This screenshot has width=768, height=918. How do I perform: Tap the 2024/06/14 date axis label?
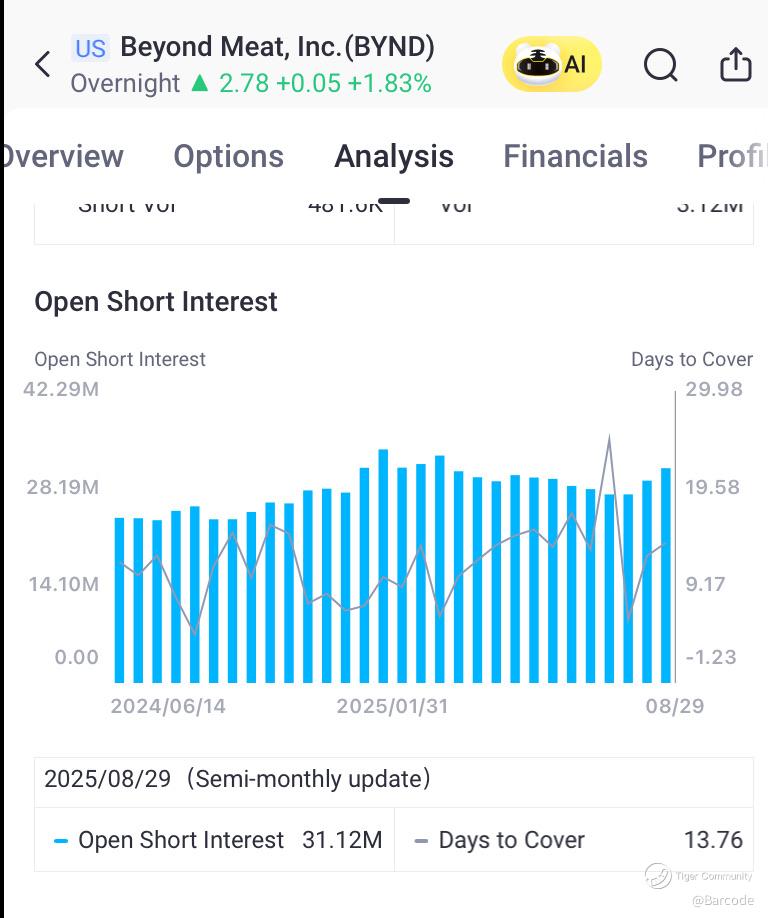pyautogui.click(x=168, y=706)
